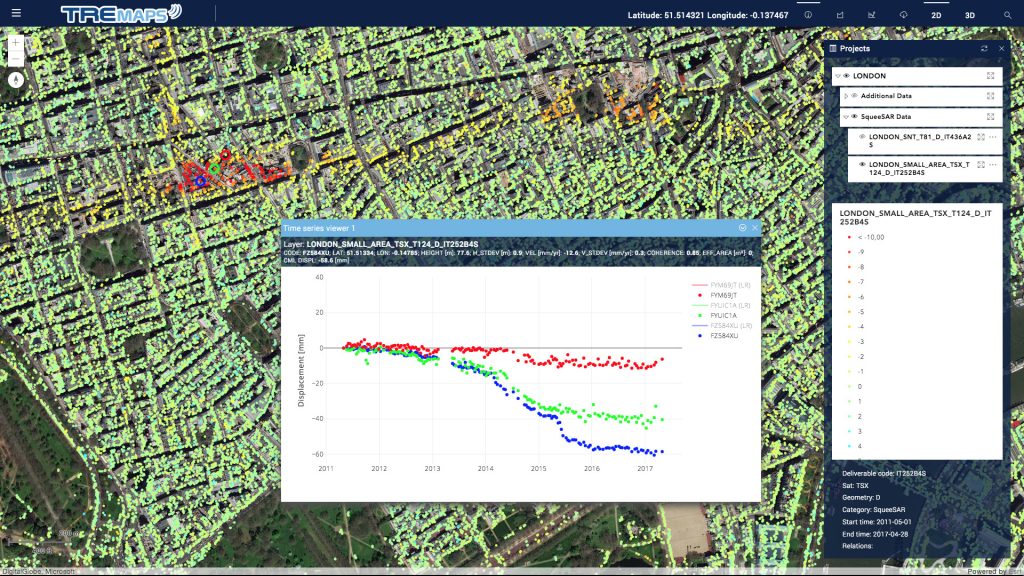Screen dimensions: 1024x576
Task: Zoom to extent of the LONDON project
Action: coord(990,76)
